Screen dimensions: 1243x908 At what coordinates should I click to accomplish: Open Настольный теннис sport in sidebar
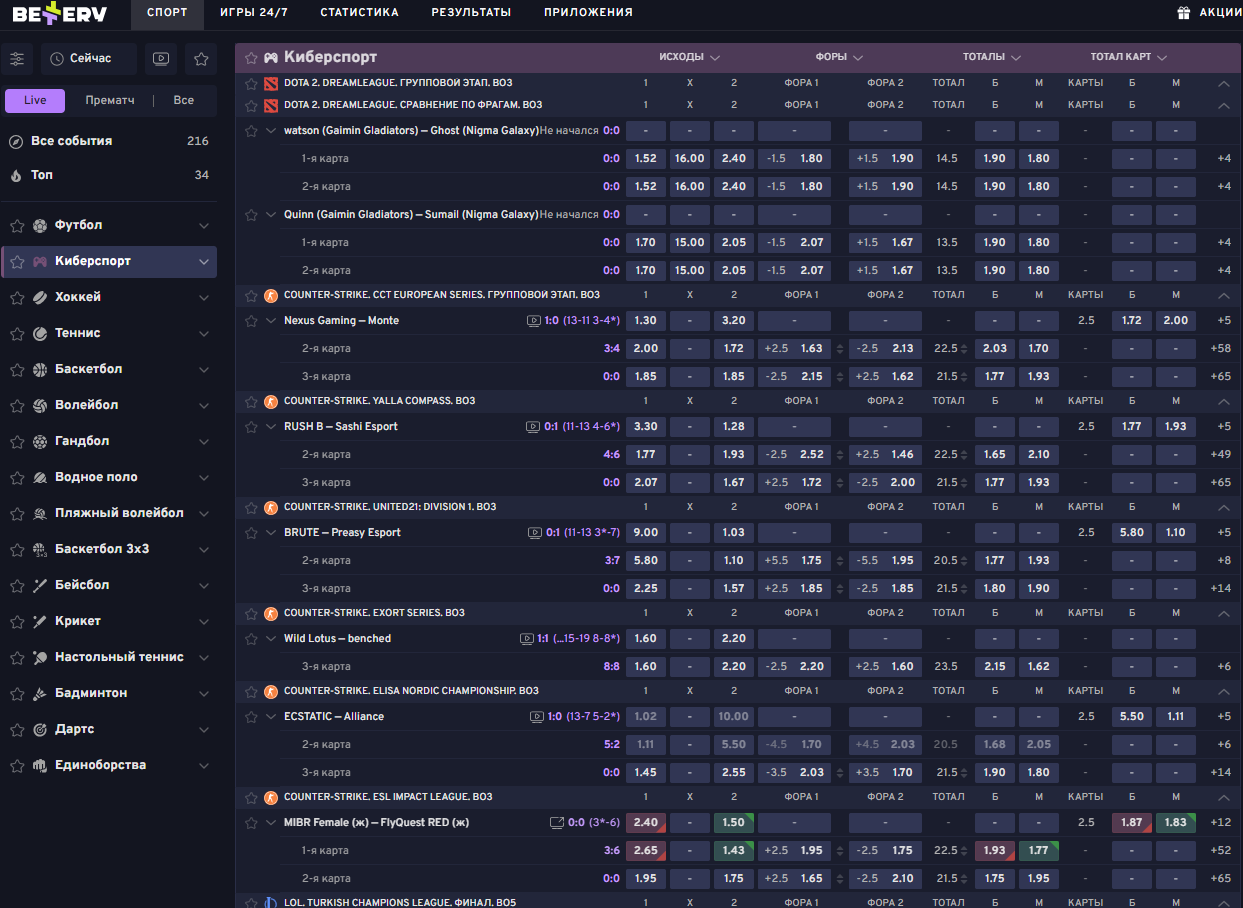[x=109, y=657]
